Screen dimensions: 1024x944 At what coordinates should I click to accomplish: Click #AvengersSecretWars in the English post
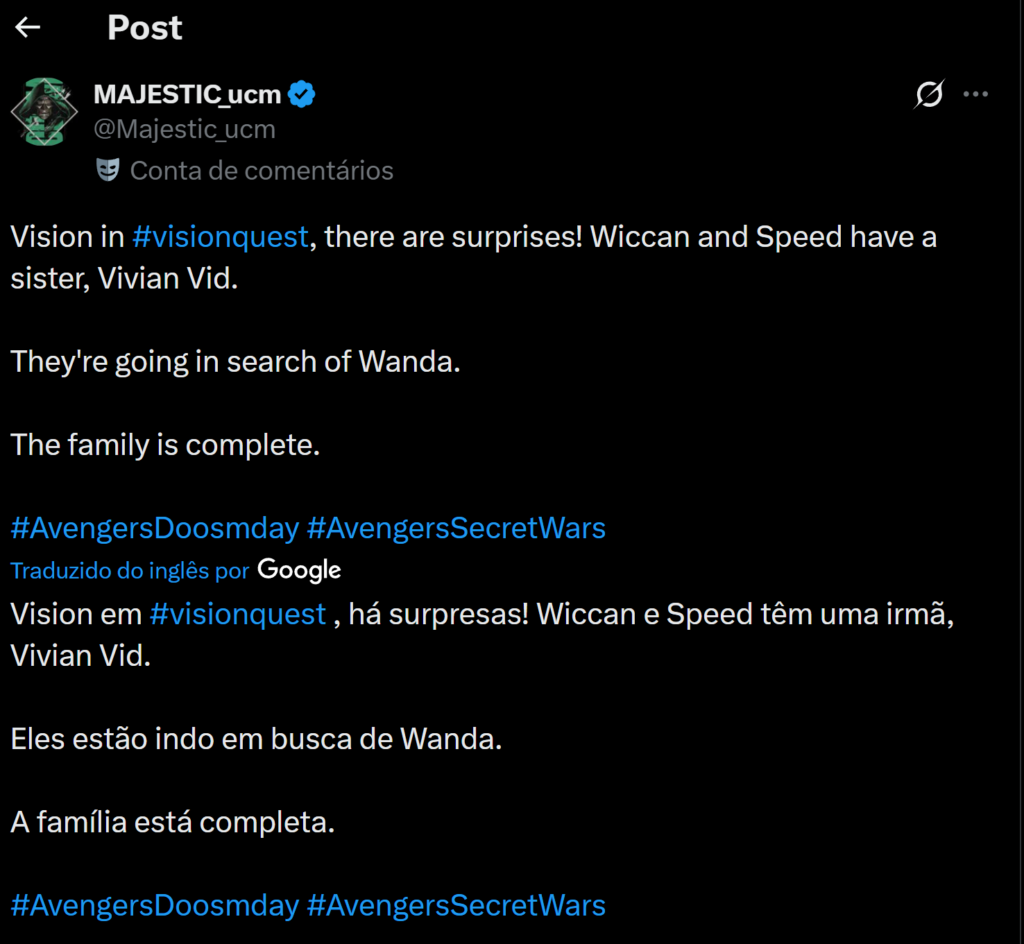[x=457, y=528]
